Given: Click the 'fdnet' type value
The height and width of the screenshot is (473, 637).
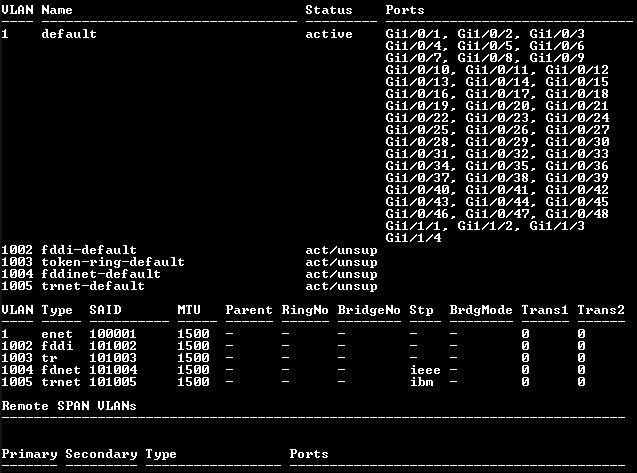Looking at the screenshot, I should click(61, 370).
